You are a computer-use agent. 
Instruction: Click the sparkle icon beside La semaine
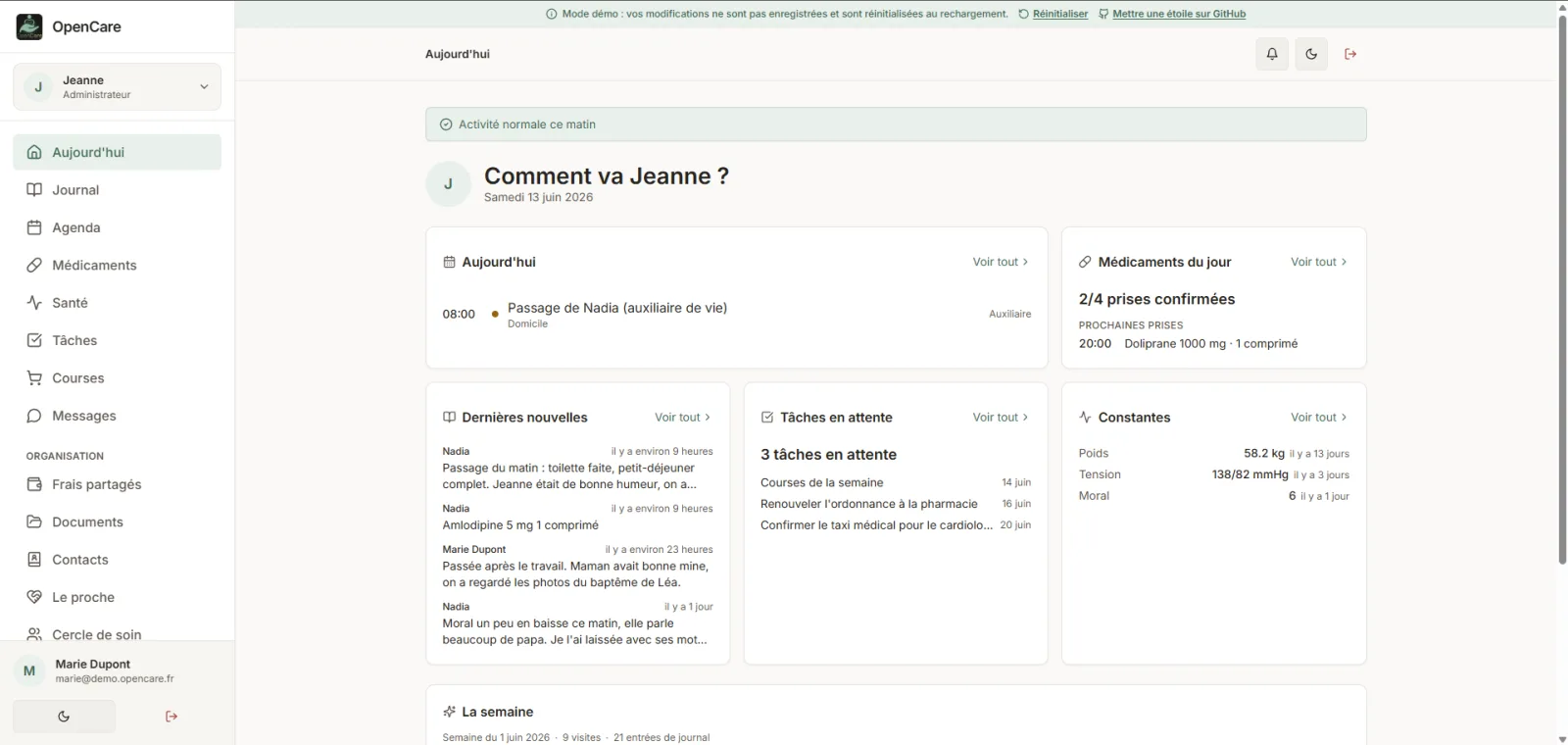pos(449,712)
